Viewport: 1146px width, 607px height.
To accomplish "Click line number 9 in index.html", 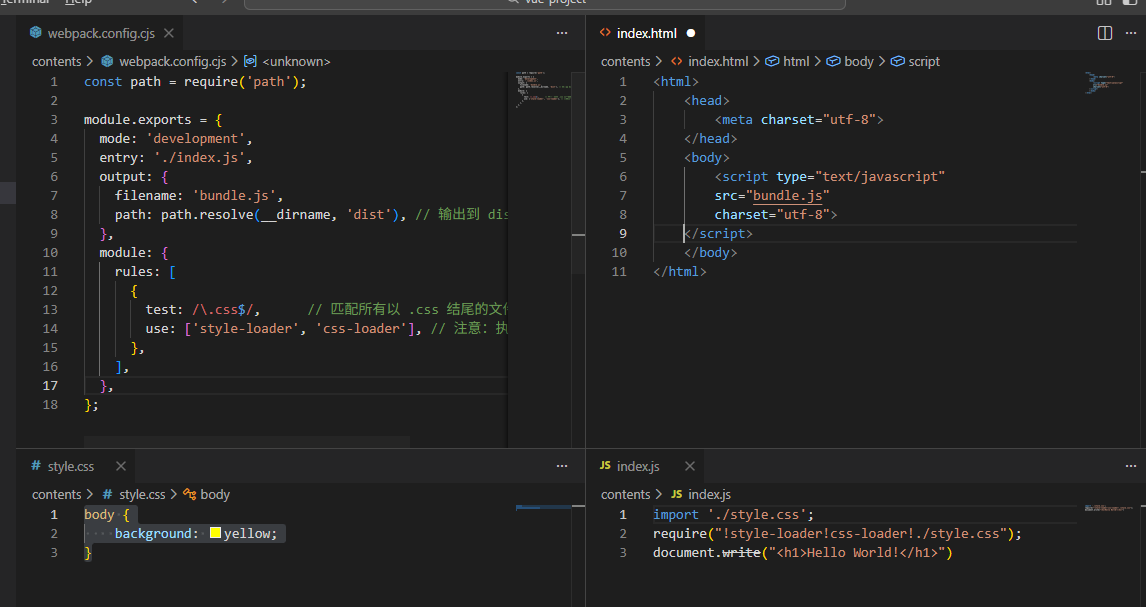I will pyautogui.click(x=623, y=234).
